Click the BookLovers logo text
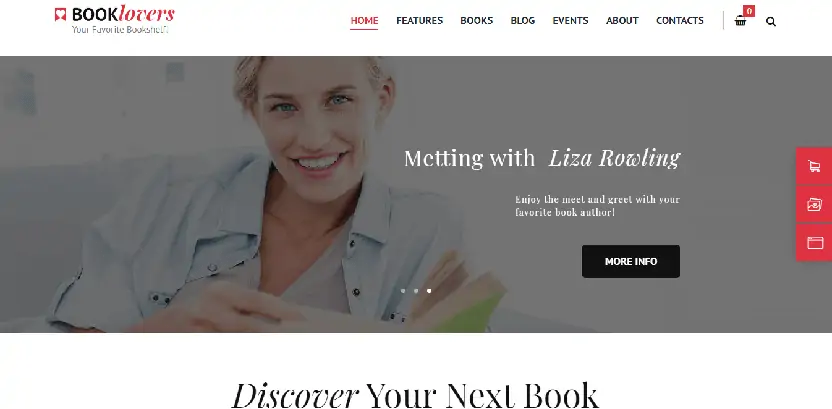Viewport: 832px width, 409px height. (x=123, y=14)
